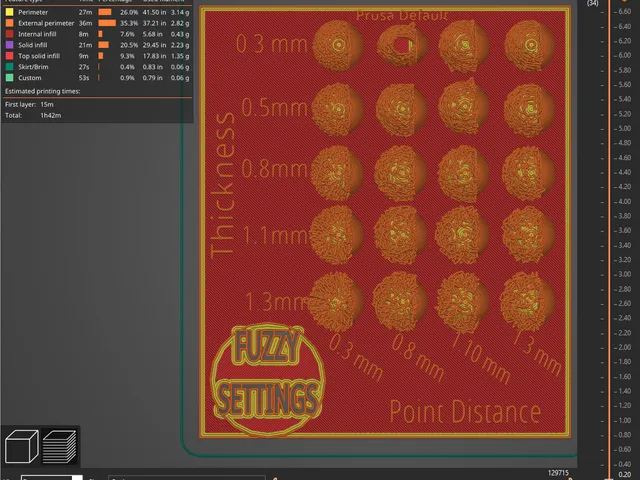Jump to the 2.00 height tick
This screenshot has height=480, width=640.
pos(624,347)
